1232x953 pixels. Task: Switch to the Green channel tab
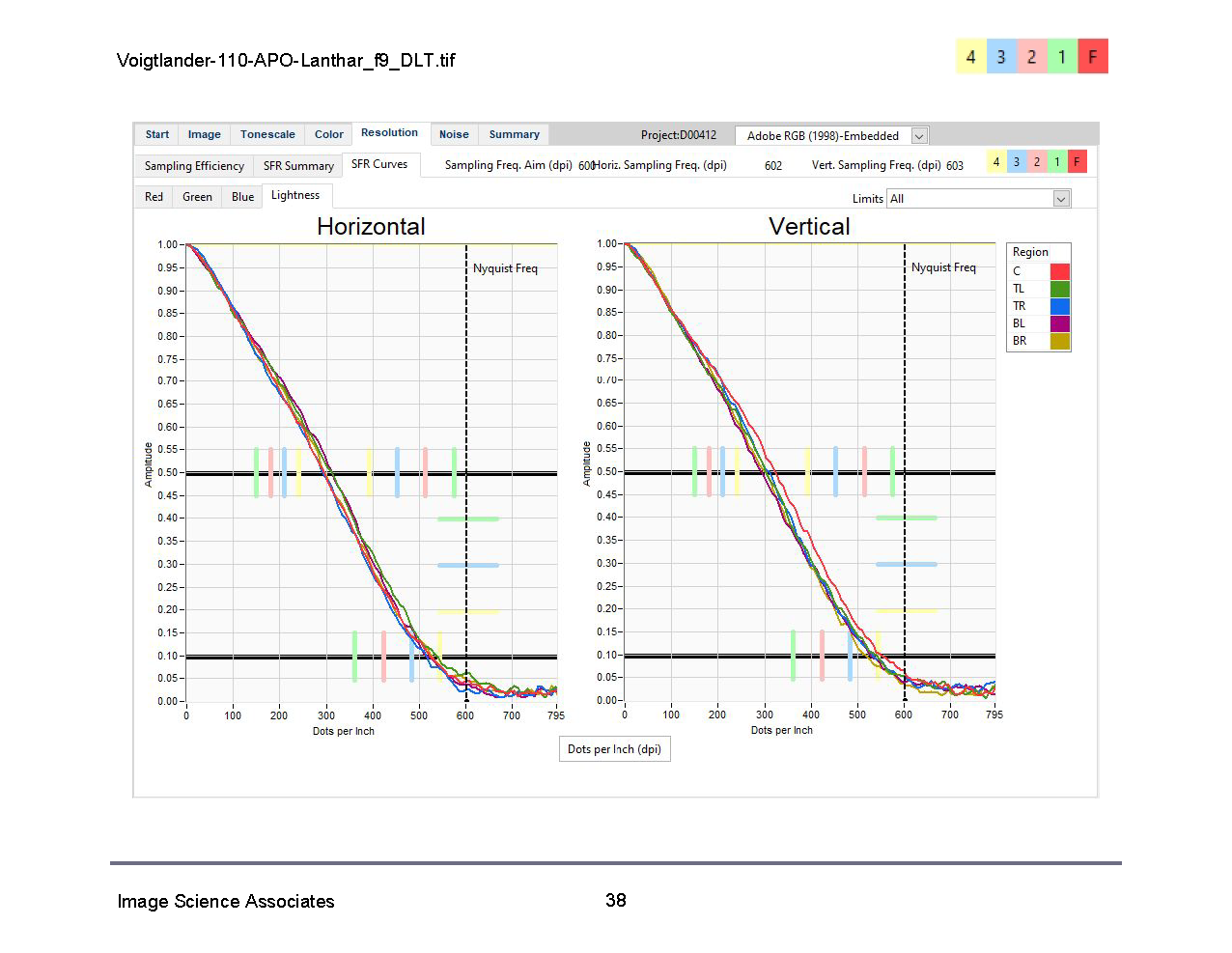click(197, 197)
